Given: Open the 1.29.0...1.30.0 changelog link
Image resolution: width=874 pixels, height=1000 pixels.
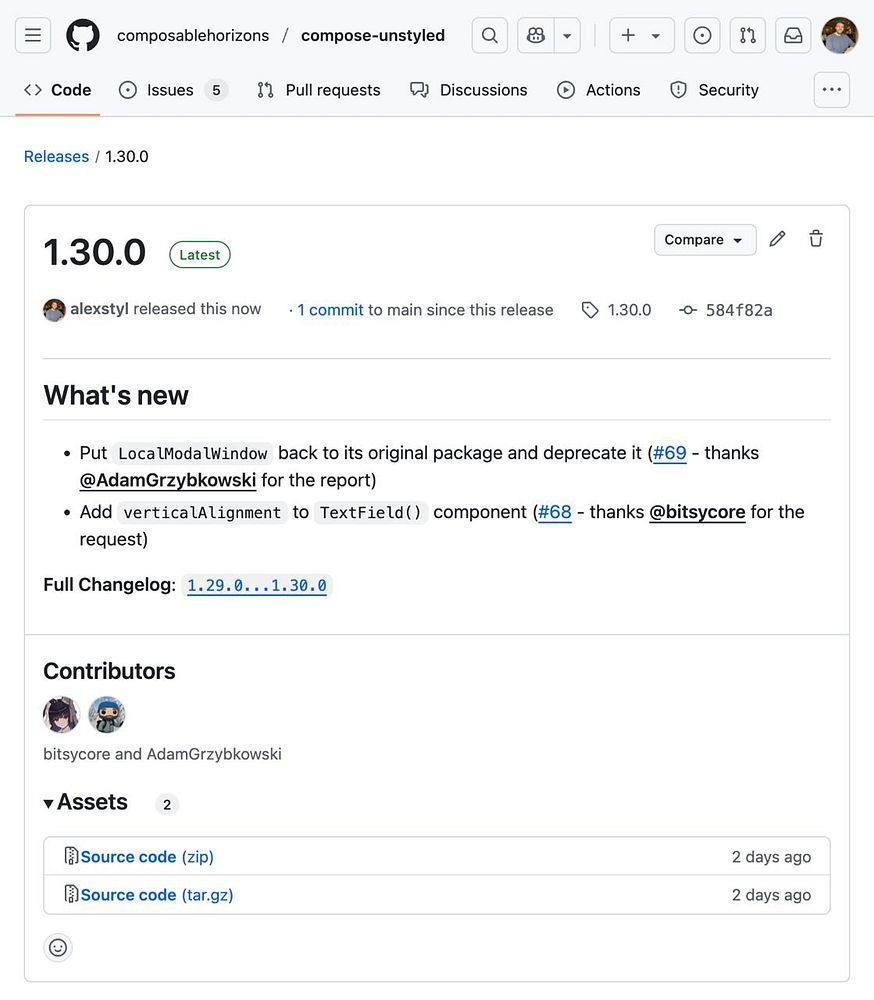Looking at the screenshot, I should pos(257,586).
